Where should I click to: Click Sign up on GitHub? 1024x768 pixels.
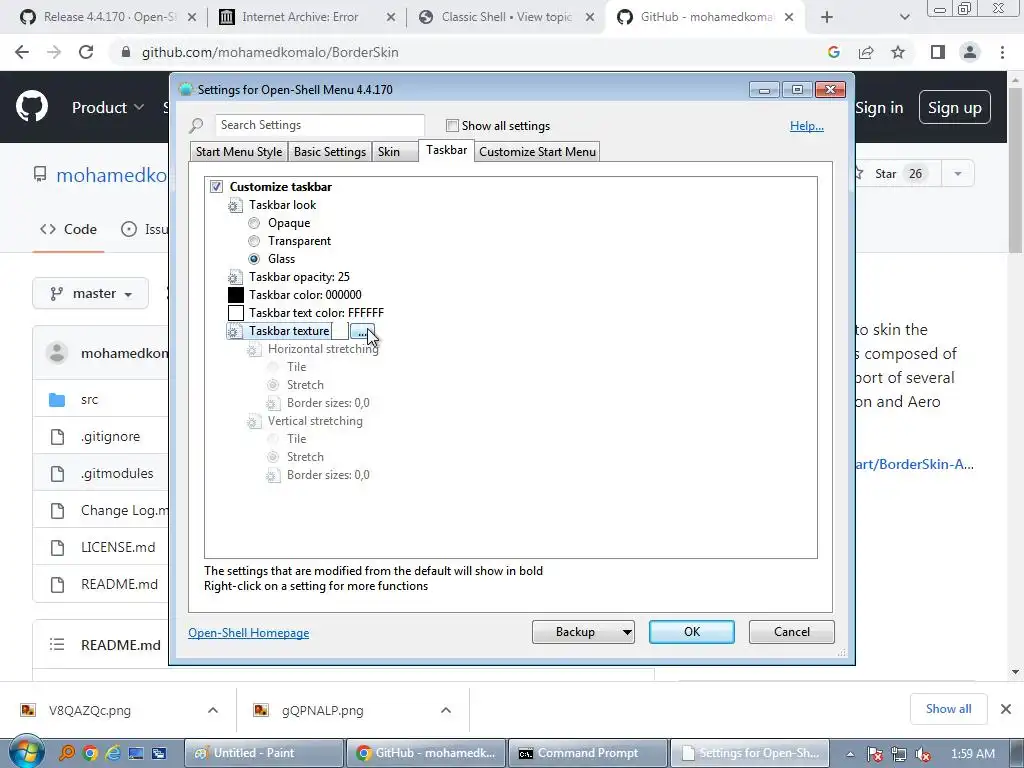[x=955, y=107]
